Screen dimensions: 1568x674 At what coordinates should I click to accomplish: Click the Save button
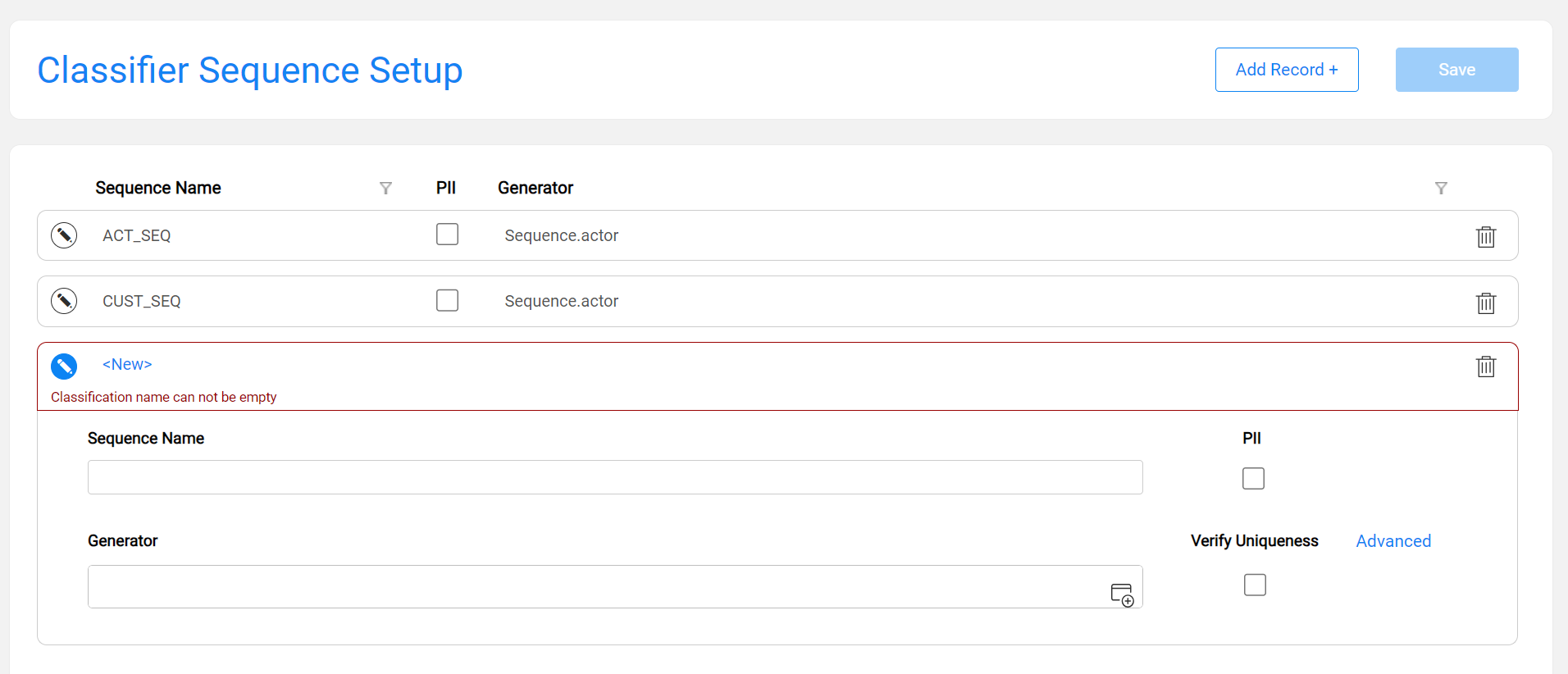(x=1457, y=70)
